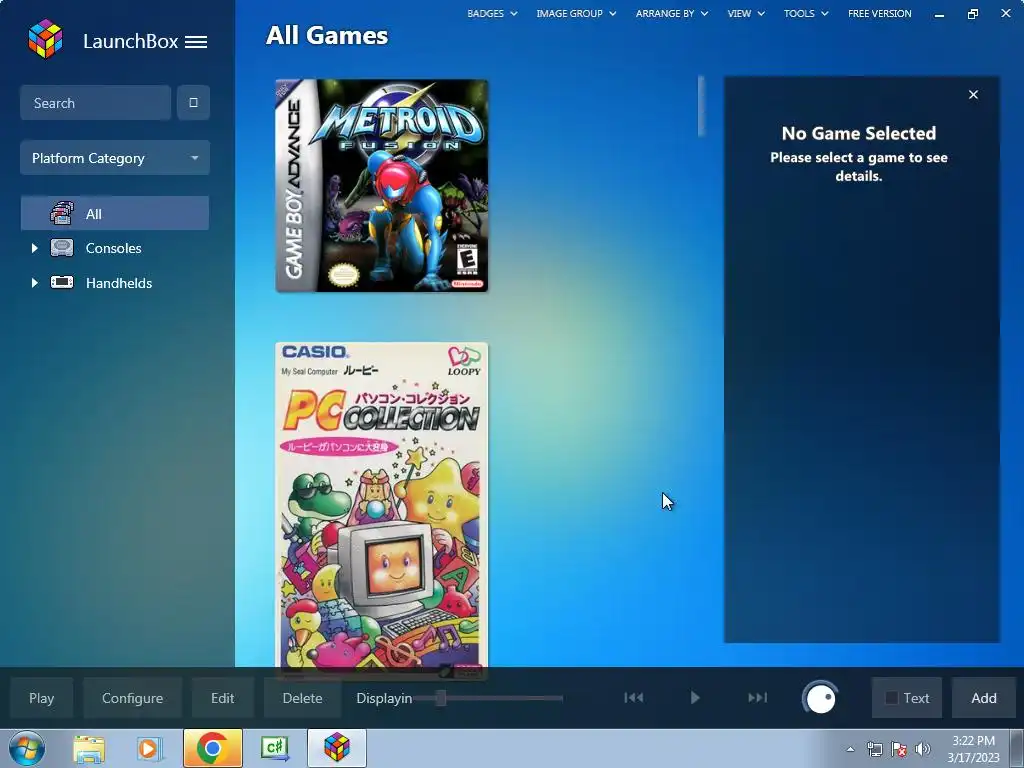Open Windows Media Player from taskbar
The image size is (1024, 768).
tap(149, 748)
